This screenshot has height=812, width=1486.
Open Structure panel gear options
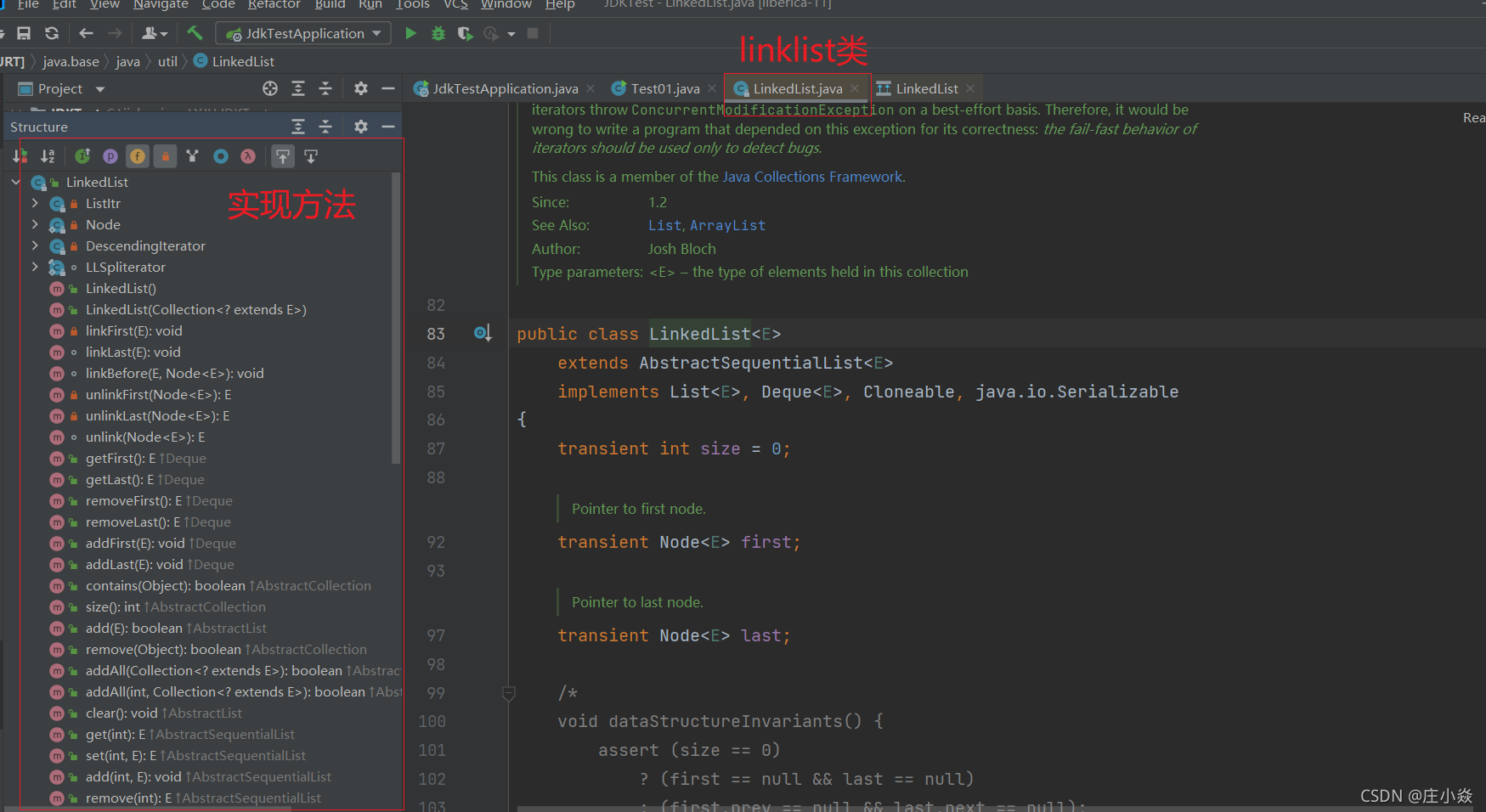[x=361, y=127]
